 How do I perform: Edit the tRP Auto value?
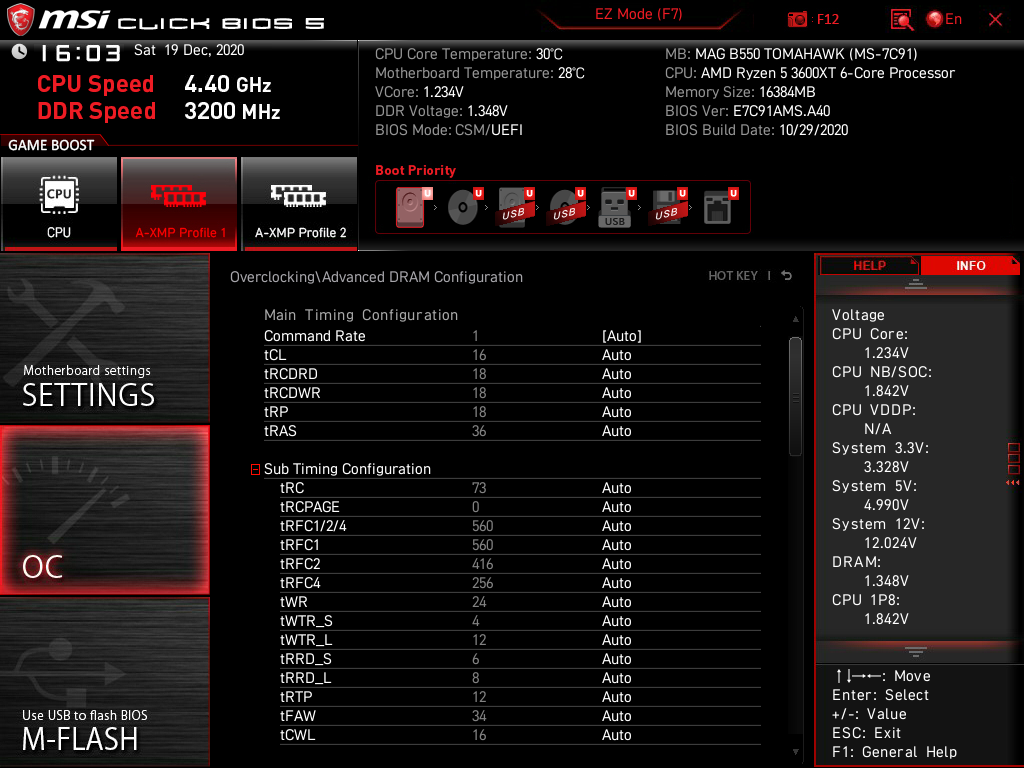(616, 411)
